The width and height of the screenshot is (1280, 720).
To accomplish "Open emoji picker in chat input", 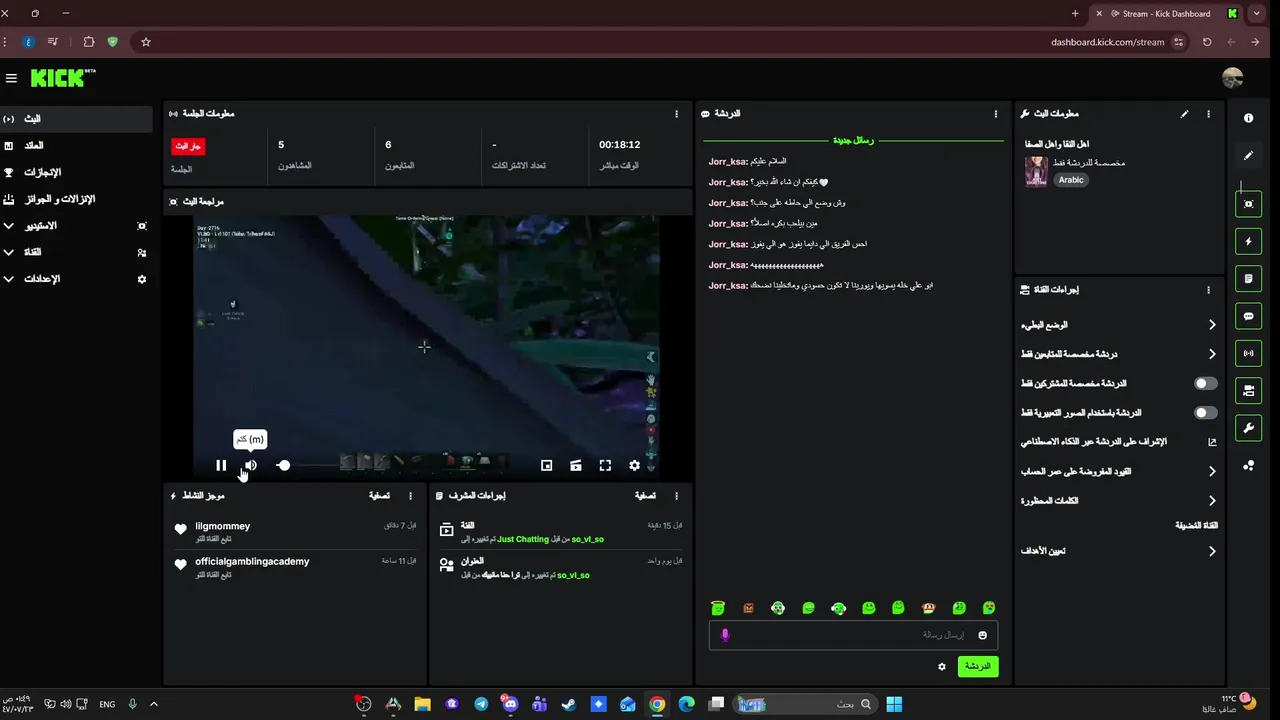I will [x=982, y=635].
